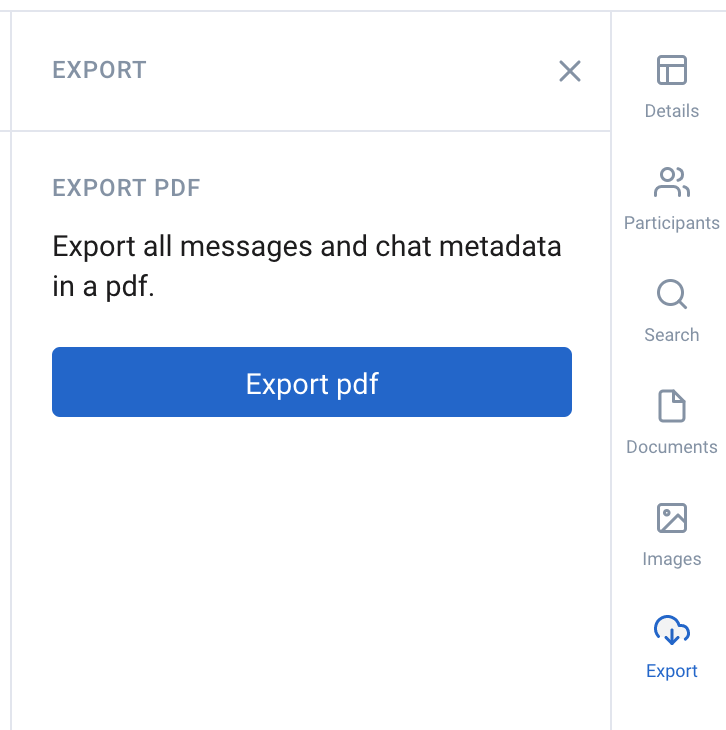Start downloading the chat as pdf
Screen dimensions: 726x730
(x=312, y=382)
